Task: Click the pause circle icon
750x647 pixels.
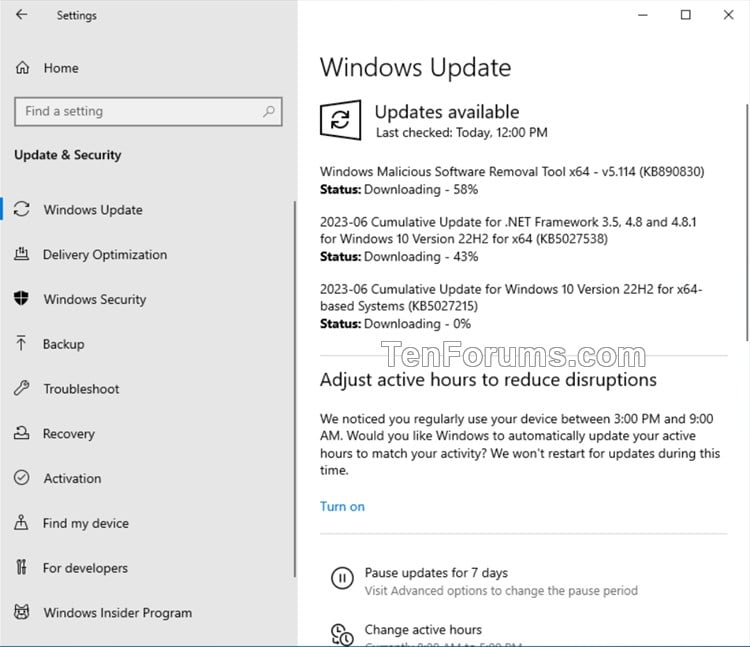Action: 342,578
